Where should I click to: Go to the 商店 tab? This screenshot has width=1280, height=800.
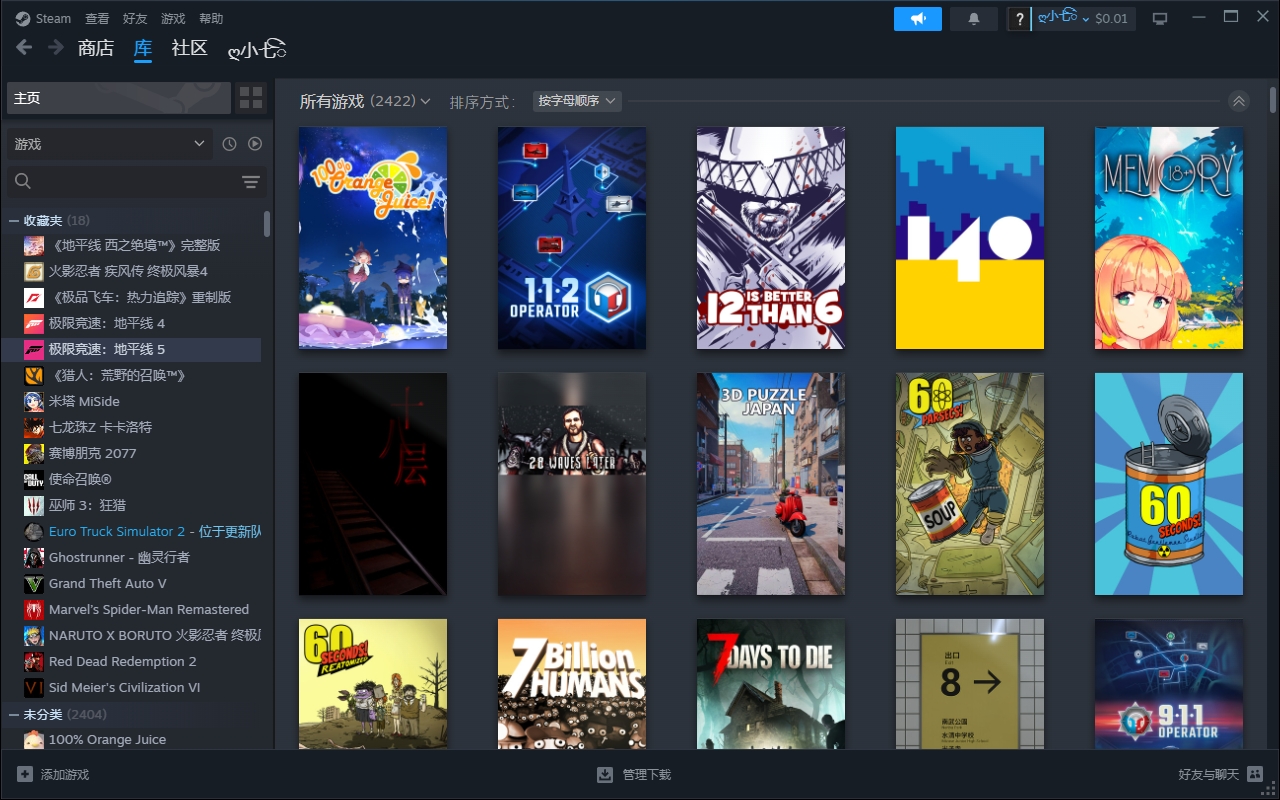coord(96,48)
